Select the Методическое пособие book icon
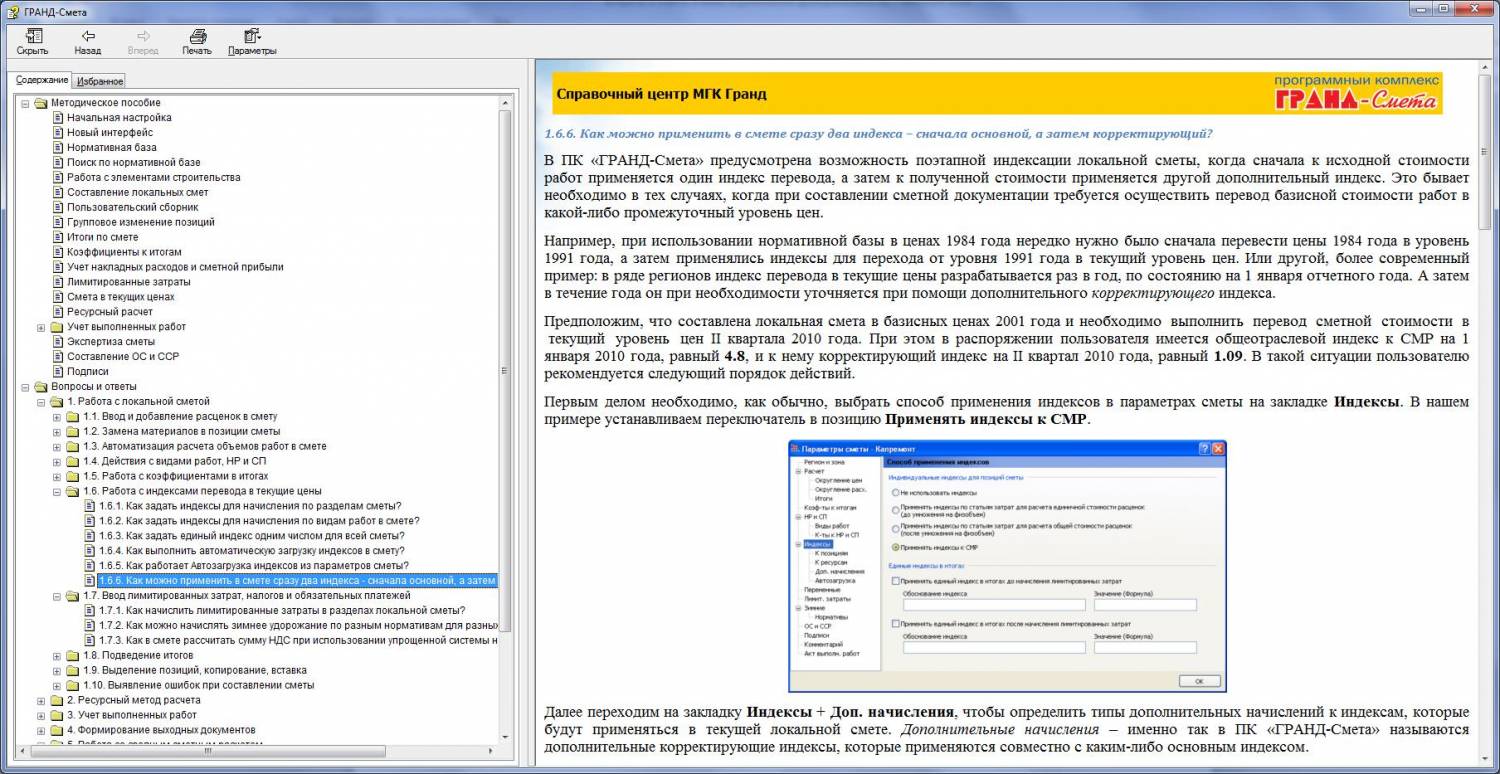The height and width of the screenshot is (774, 1500). [x=41, y=103]
